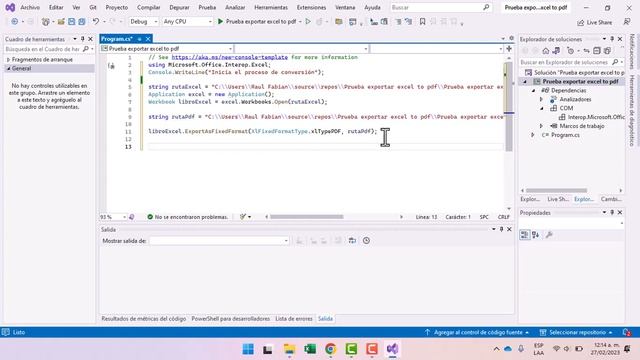
Task: Click Categorized view icon in Propiedades
Action: coord(525,235)
